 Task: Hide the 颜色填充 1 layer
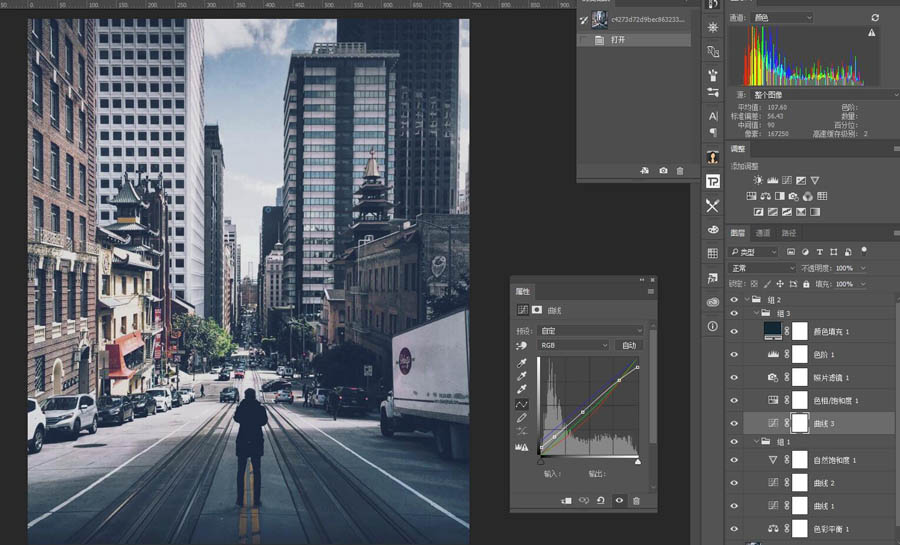coord(734,330)
